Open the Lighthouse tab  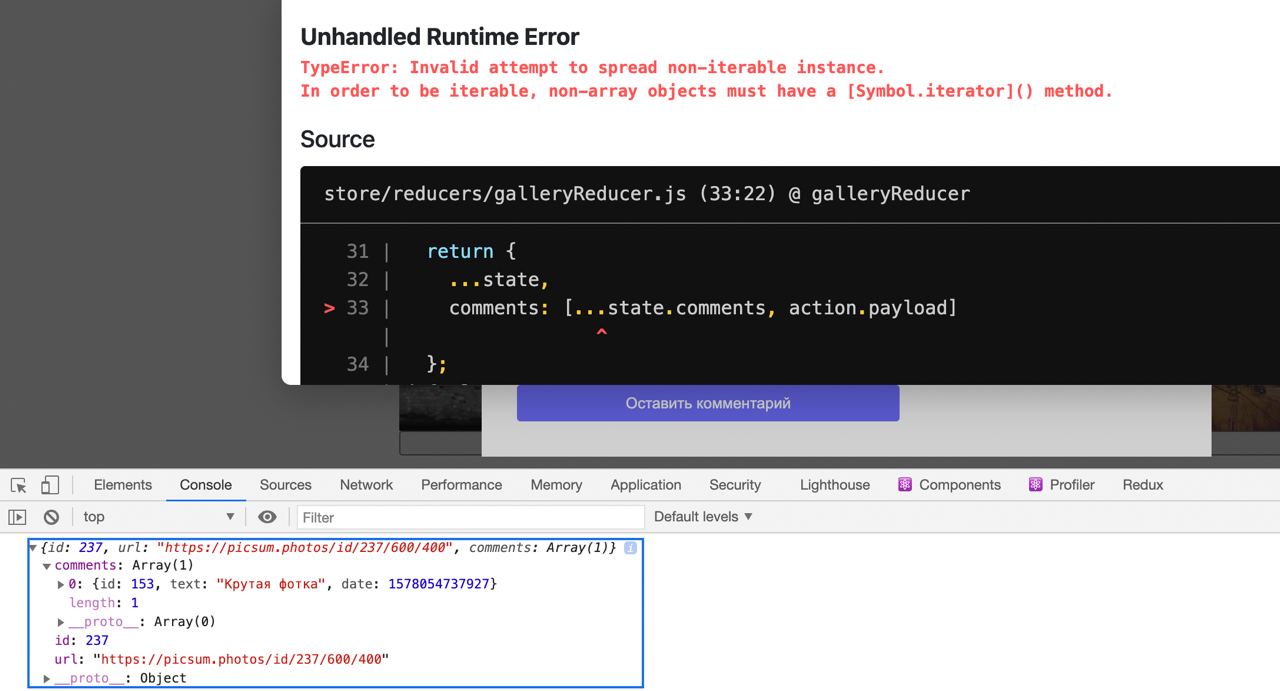pos(835,485)
